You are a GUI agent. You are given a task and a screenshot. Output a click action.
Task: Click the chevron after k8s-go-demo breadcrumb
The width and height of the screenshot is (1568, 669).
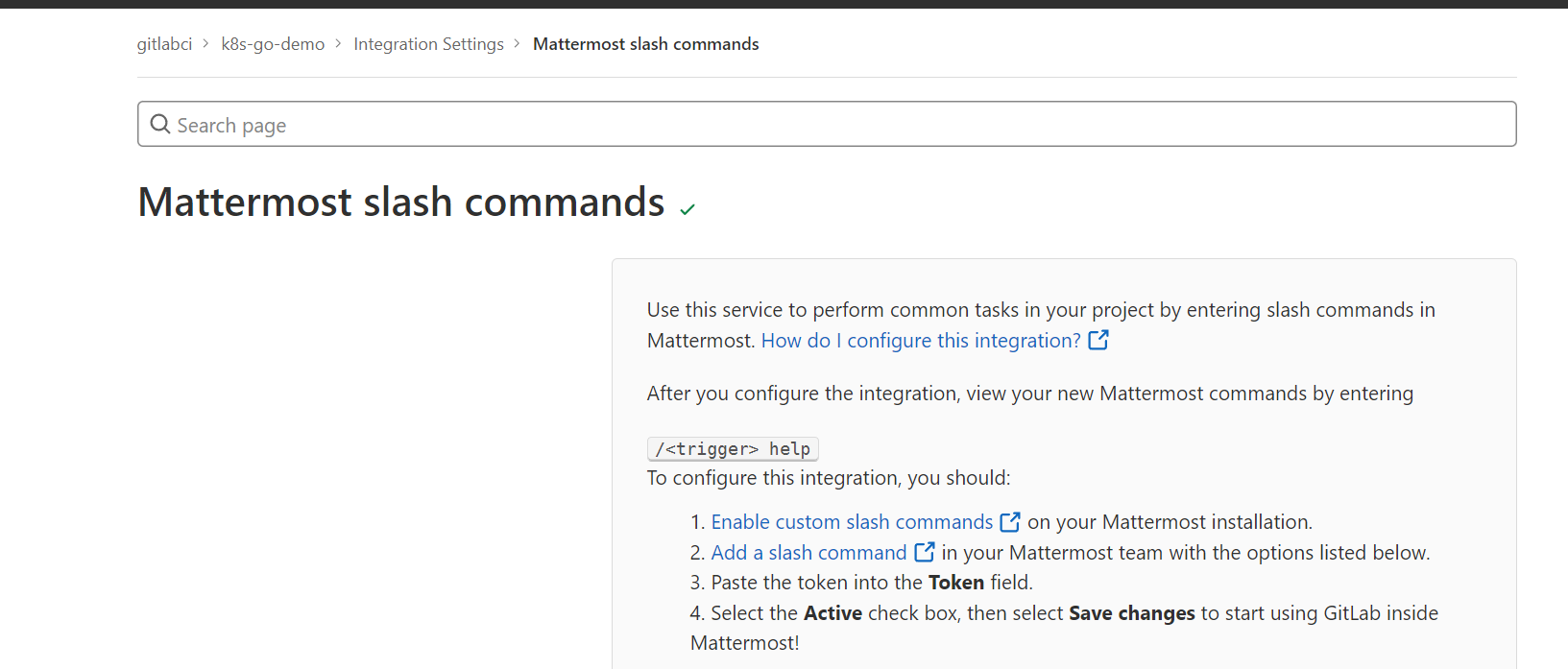coord(338,44)
